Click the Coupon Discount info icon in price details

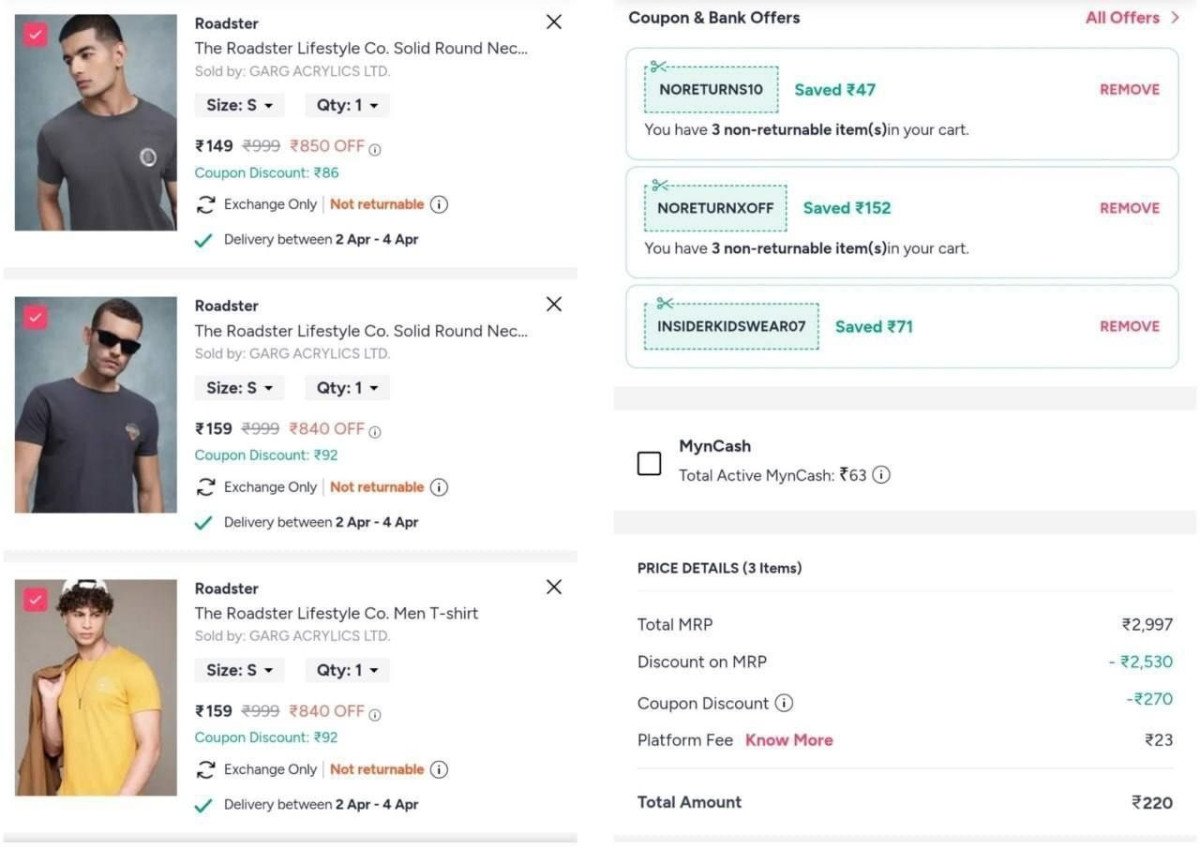click(785, 703)
